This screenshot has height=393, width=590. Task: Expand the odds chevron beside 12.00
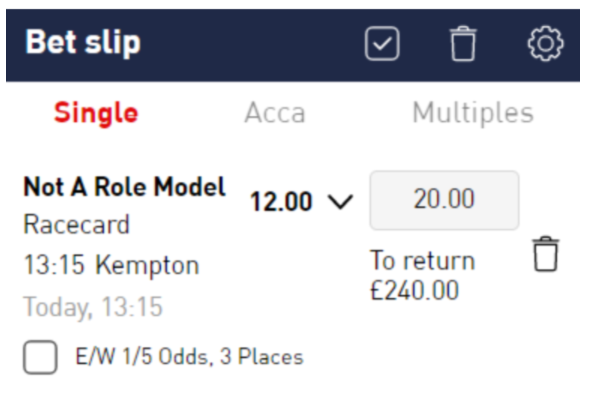(341, 201)
